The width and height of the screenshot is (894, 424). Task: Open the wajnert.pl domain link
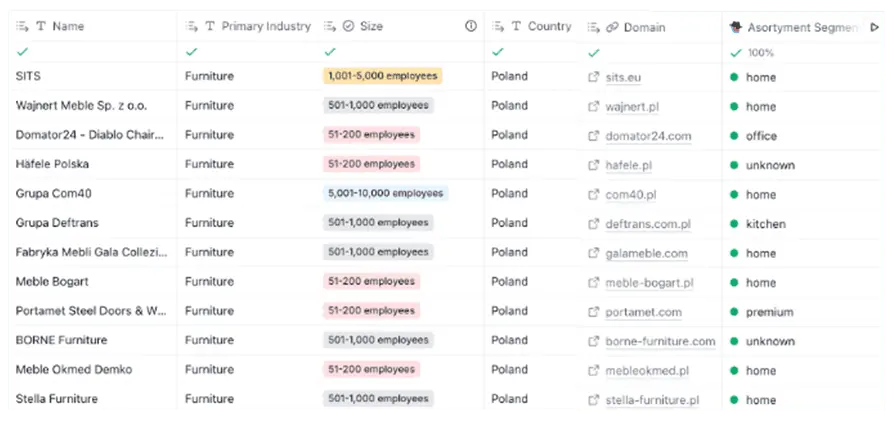pyautogui.click(x=632, y=107)
